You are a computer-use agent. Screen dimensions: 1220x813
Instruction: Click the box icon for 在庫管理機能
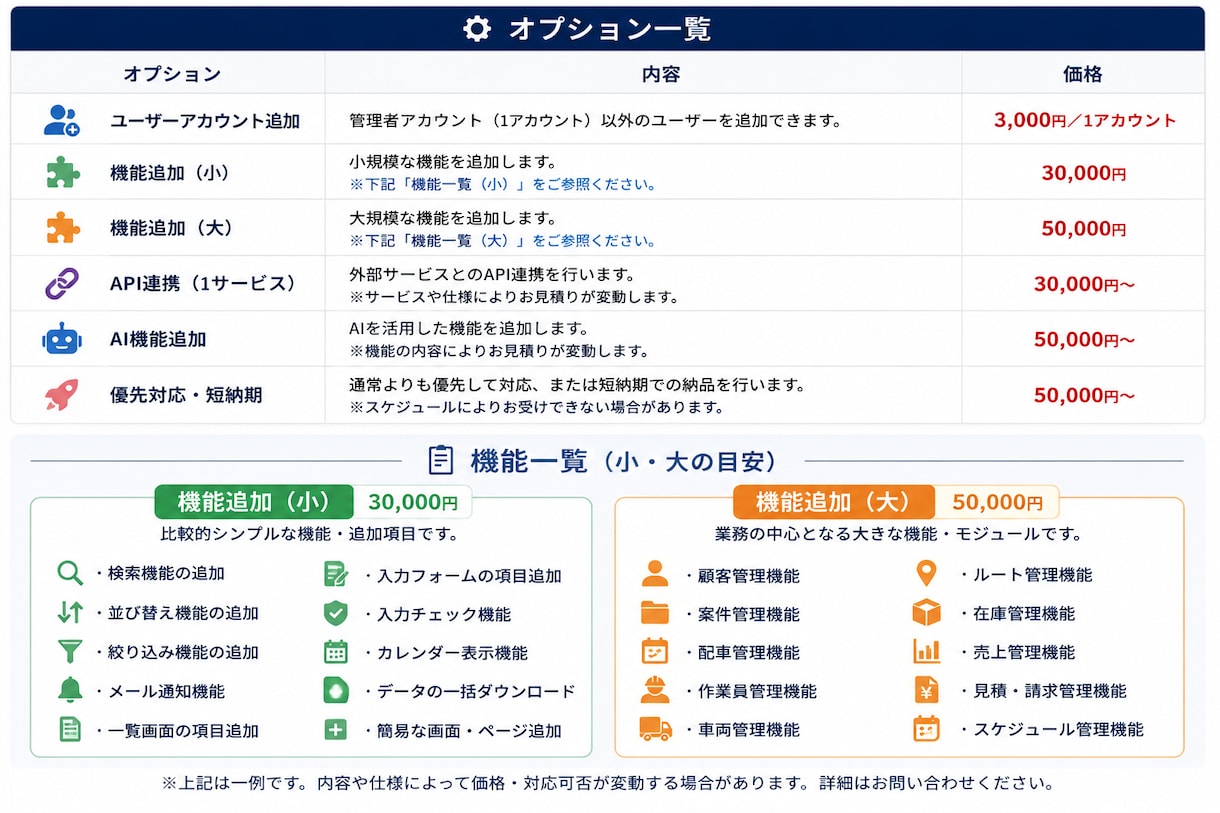point(927,612)
